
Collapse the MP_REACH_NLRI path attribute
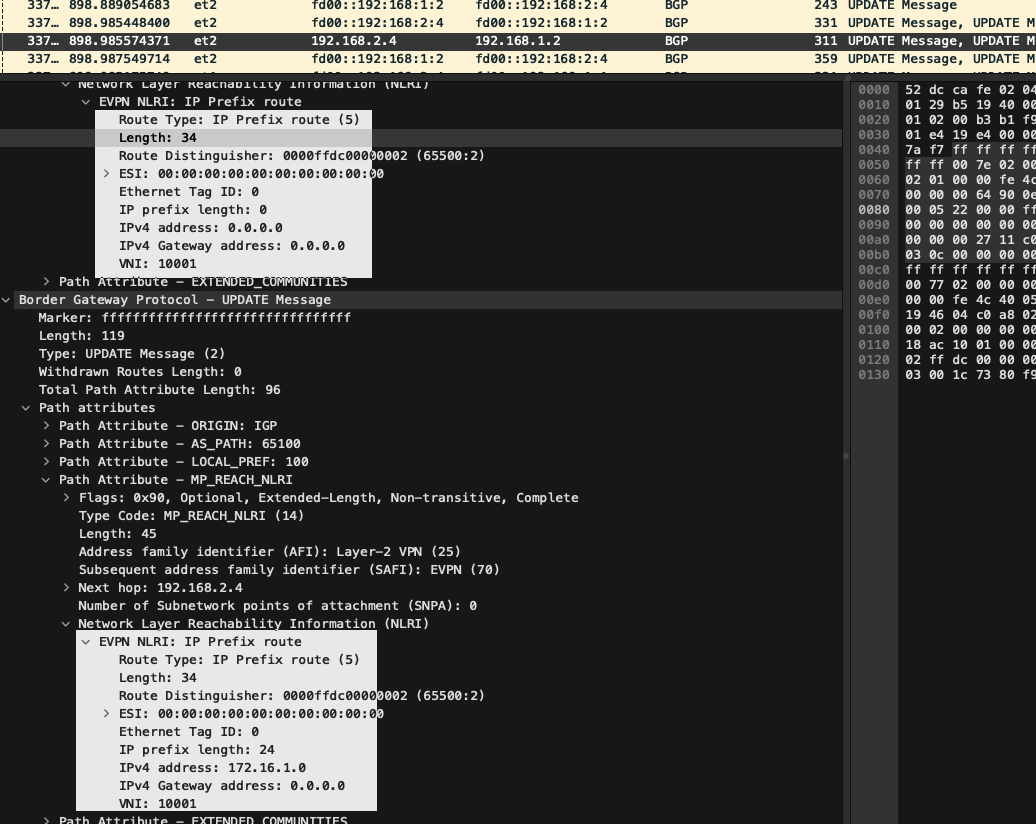coord(47,480)
